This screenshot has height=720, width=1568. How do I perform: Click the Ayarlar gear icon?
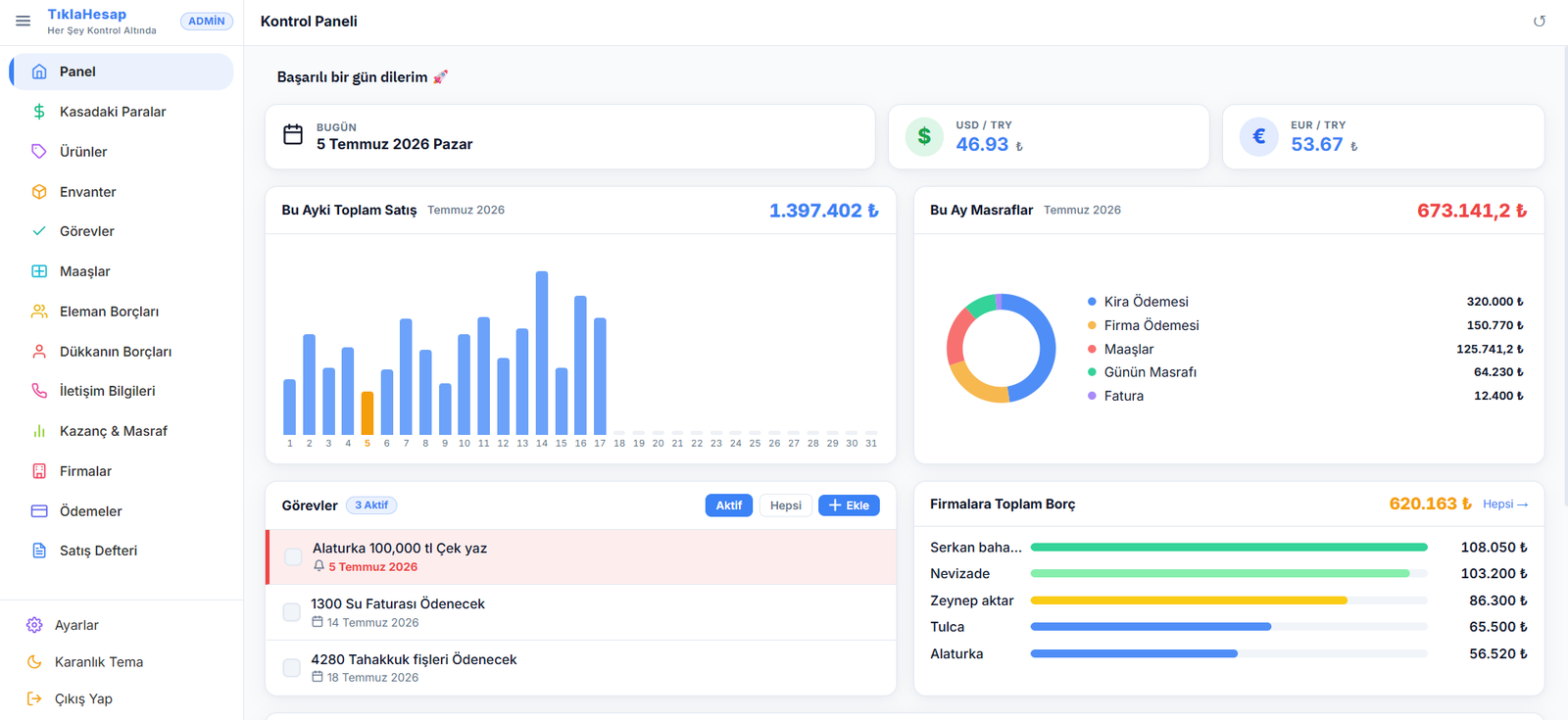(34, 625)
